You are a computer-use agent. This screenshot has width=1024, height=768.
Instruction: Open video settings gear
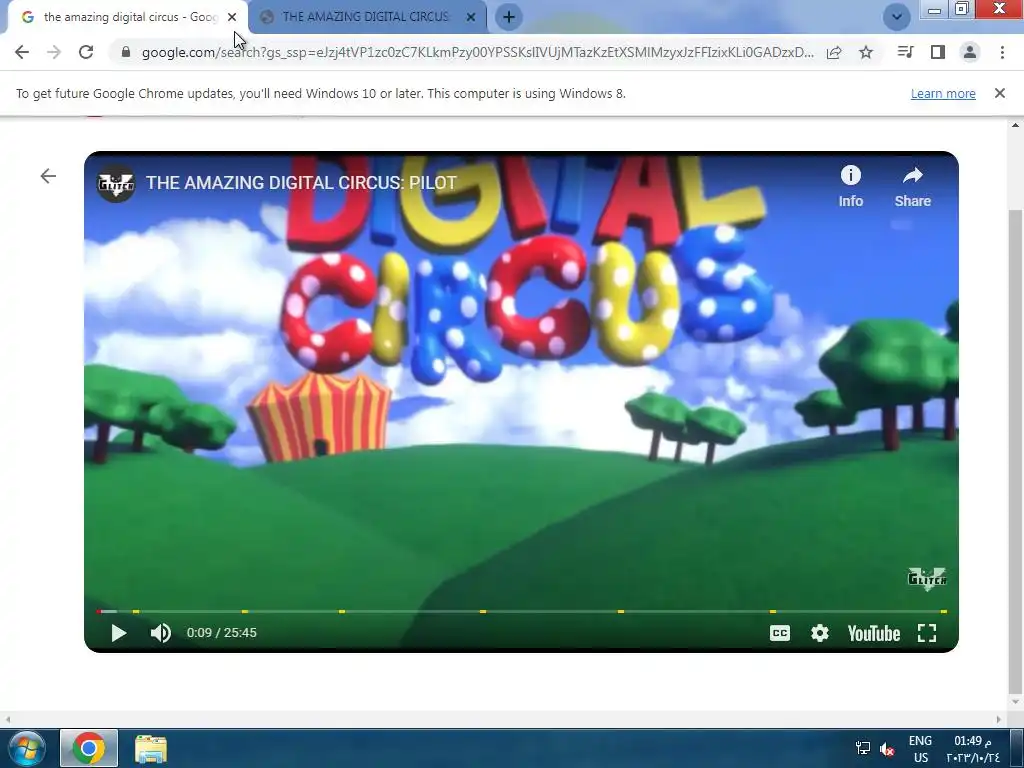pyautogui.click(x=820, y=633)
